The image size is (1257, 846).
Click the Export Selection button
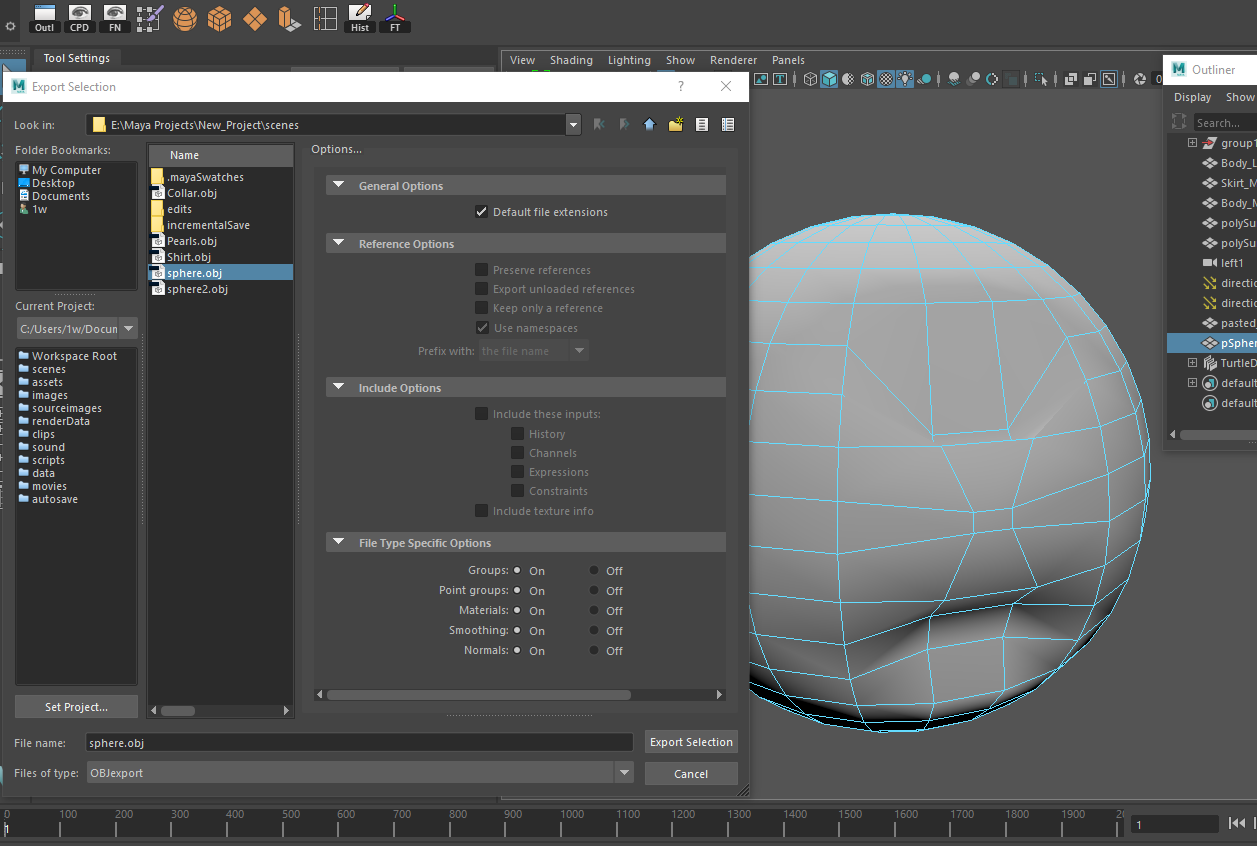(691, 742)
